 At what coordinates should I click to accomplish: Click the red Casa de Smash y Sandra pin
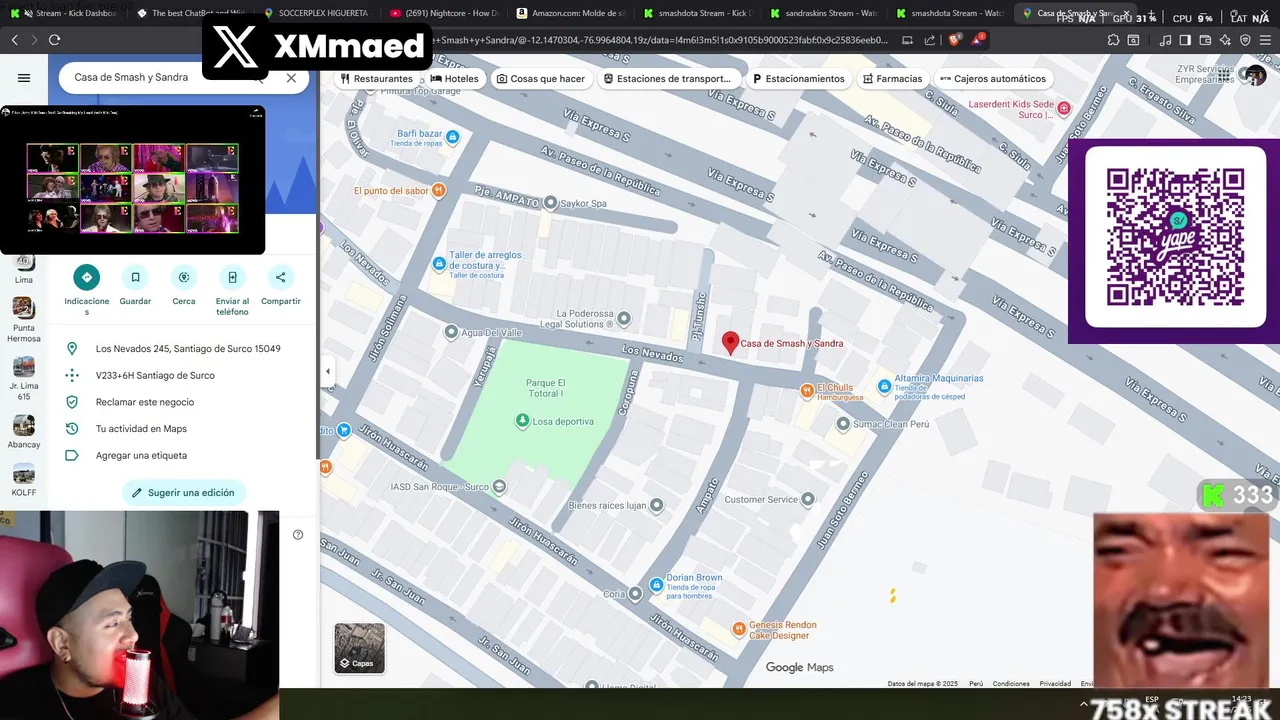click(x=731, y=343)
